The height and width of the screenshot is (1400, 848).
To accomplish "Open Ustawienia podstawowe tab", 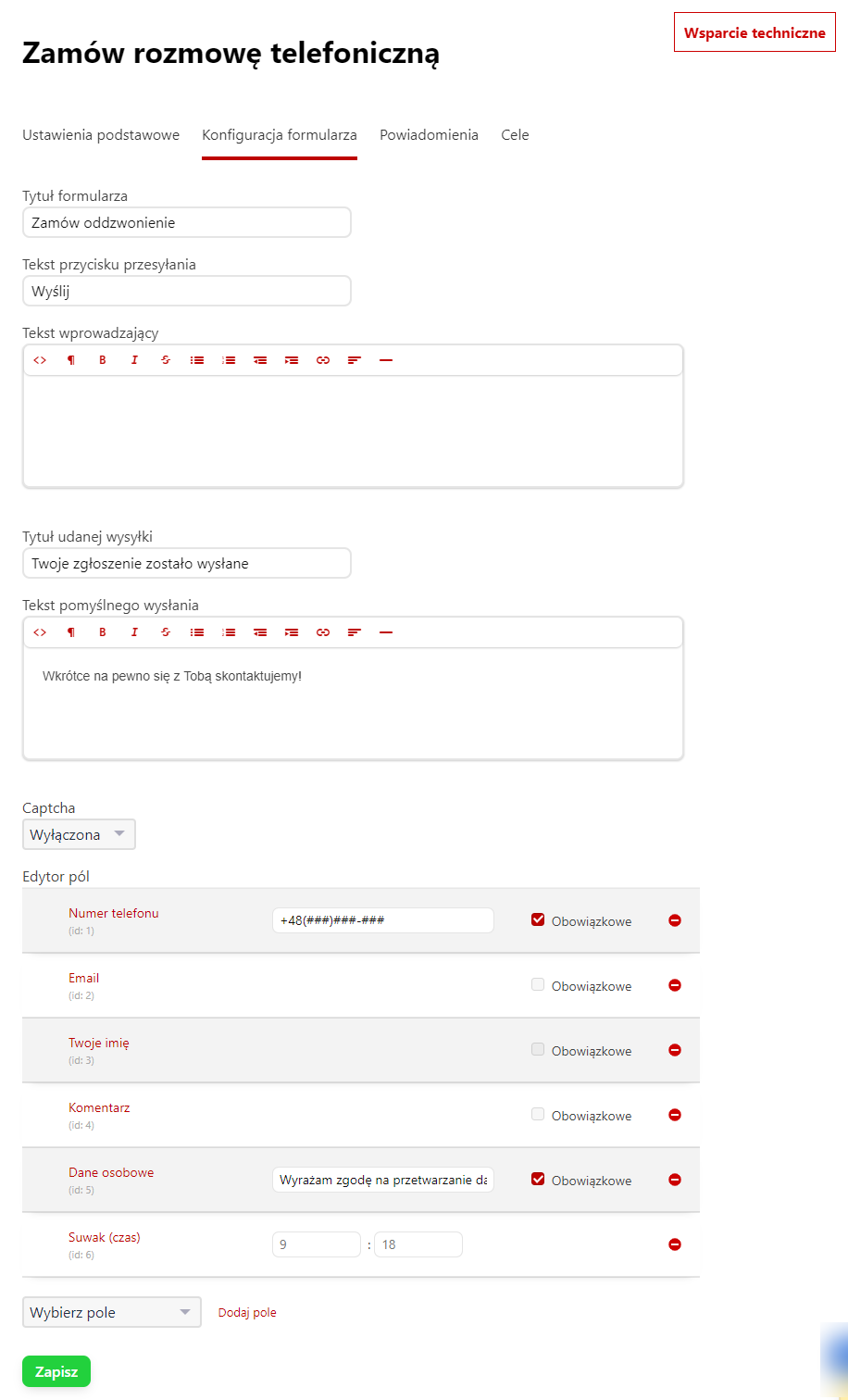I will [101, 135].
